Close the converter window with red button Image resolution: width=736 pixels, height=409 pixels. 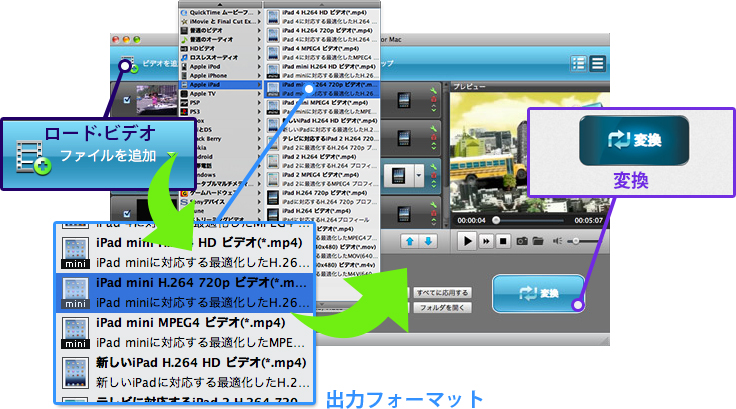point(116,40)
